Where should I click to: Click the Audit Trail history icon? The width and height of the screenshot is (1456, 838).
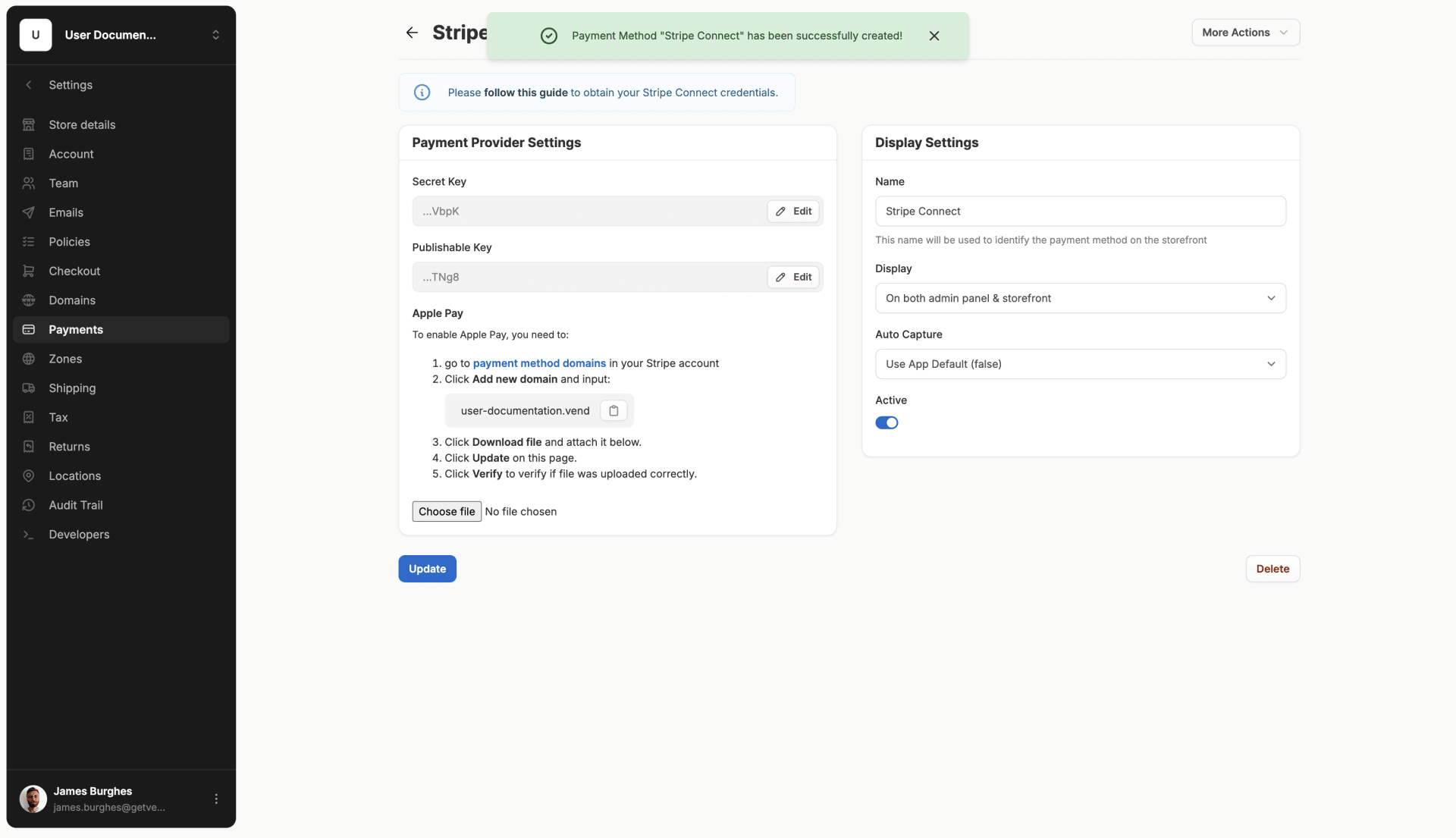29,505
